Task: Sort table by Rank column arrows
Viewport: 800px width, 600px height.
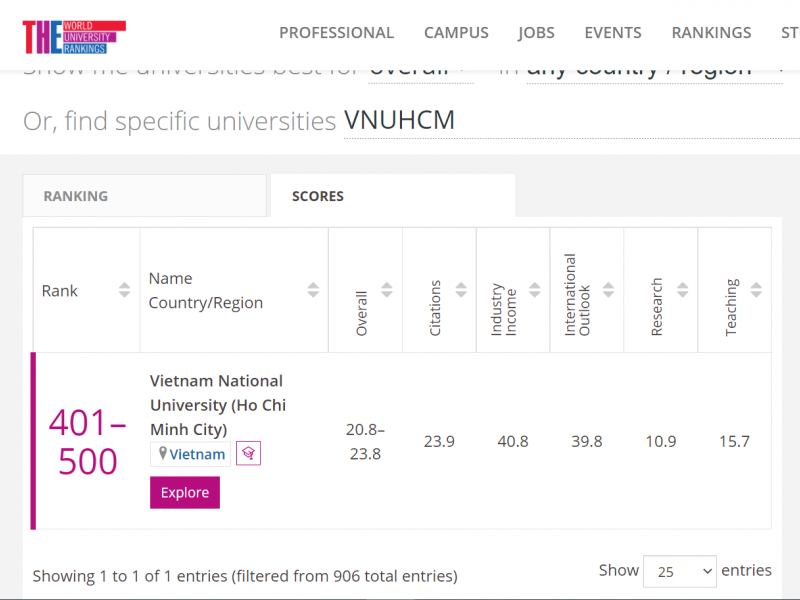Action: point(124,290)
